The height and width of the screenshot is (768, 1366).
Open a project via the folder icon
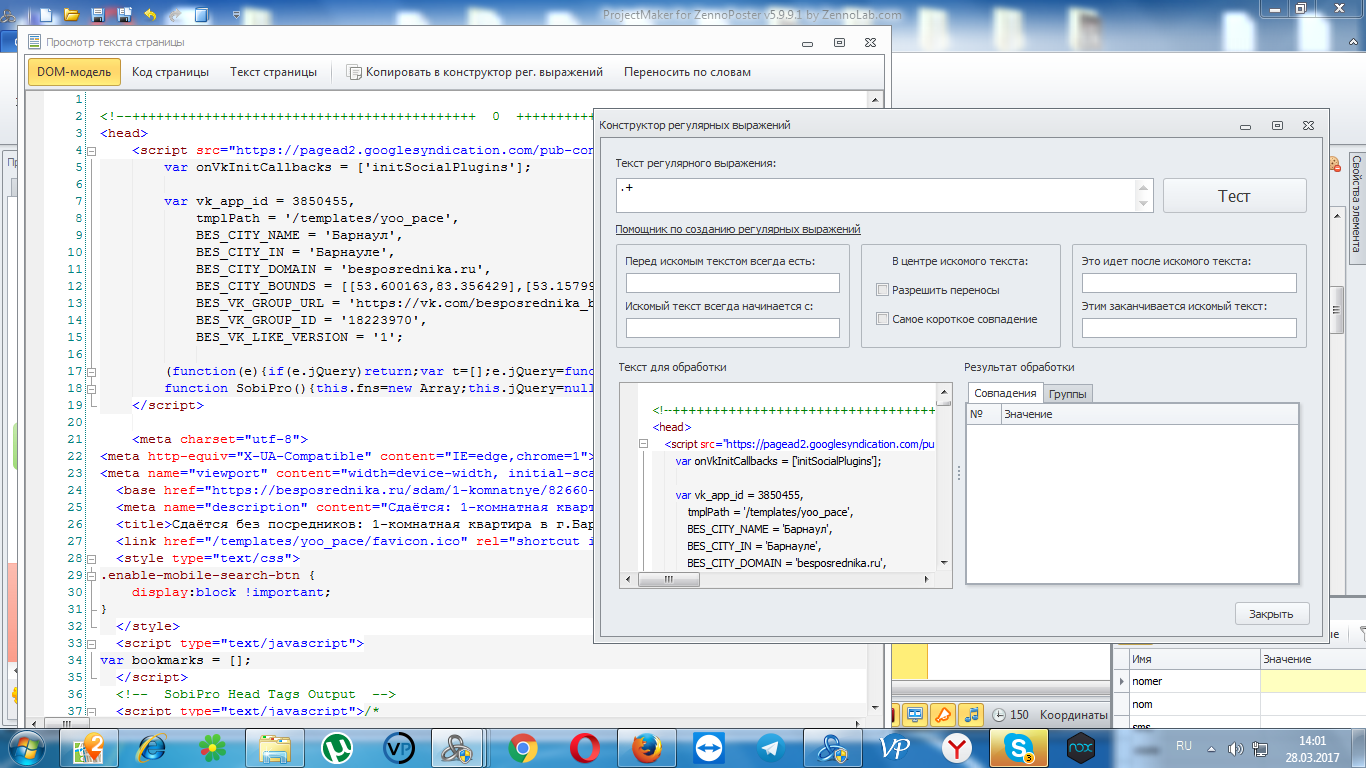71,14
